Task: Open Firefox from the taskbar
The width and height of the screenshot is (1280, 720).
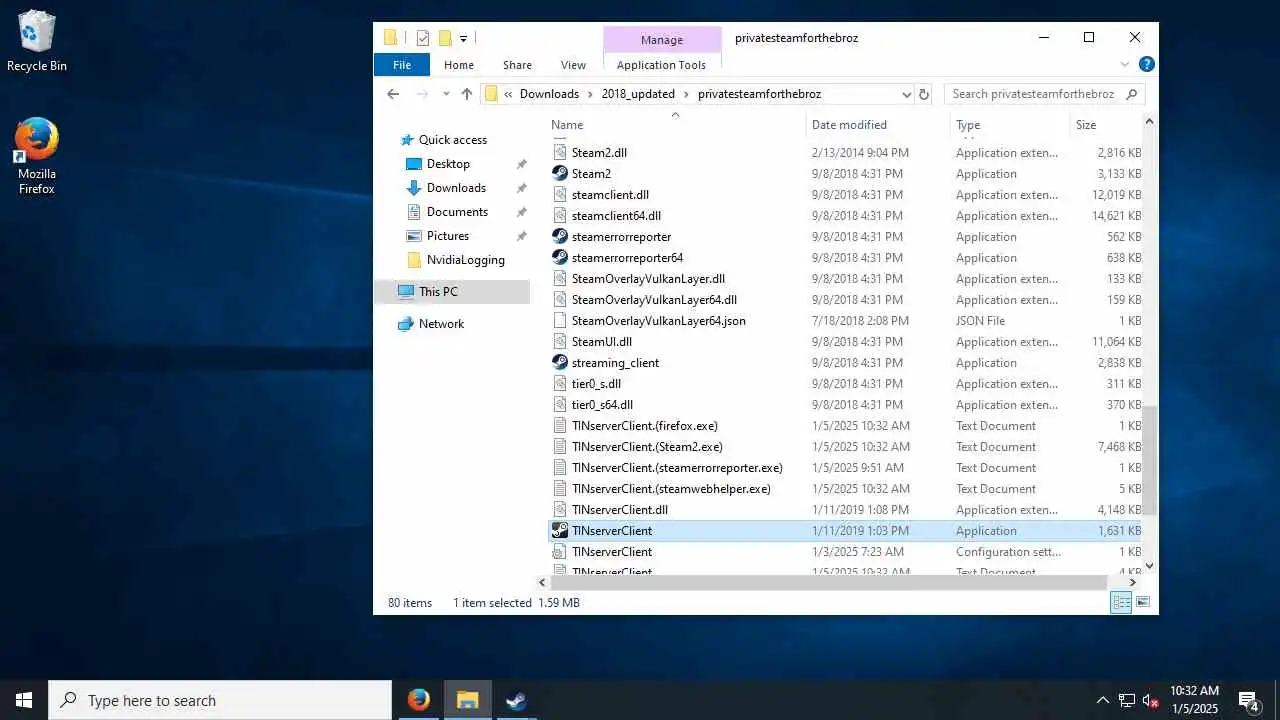Action: [419, 700]
